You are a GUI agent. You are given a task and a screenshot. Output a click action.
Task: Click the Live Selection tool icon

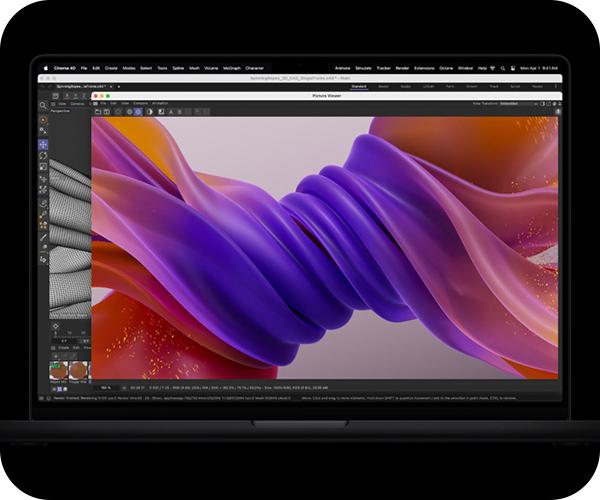point(44,130)
